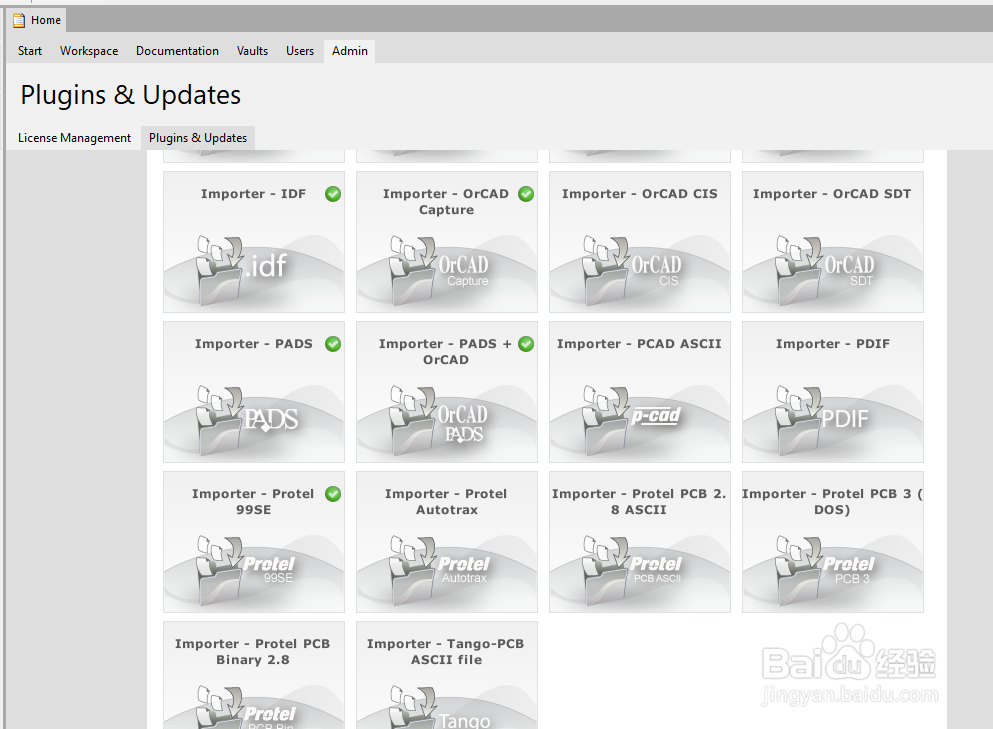This screenshot has width=993, height=729.
Task: Click the green check on Importer - OrCAD Capture
Action: click(x=526, y=194)
